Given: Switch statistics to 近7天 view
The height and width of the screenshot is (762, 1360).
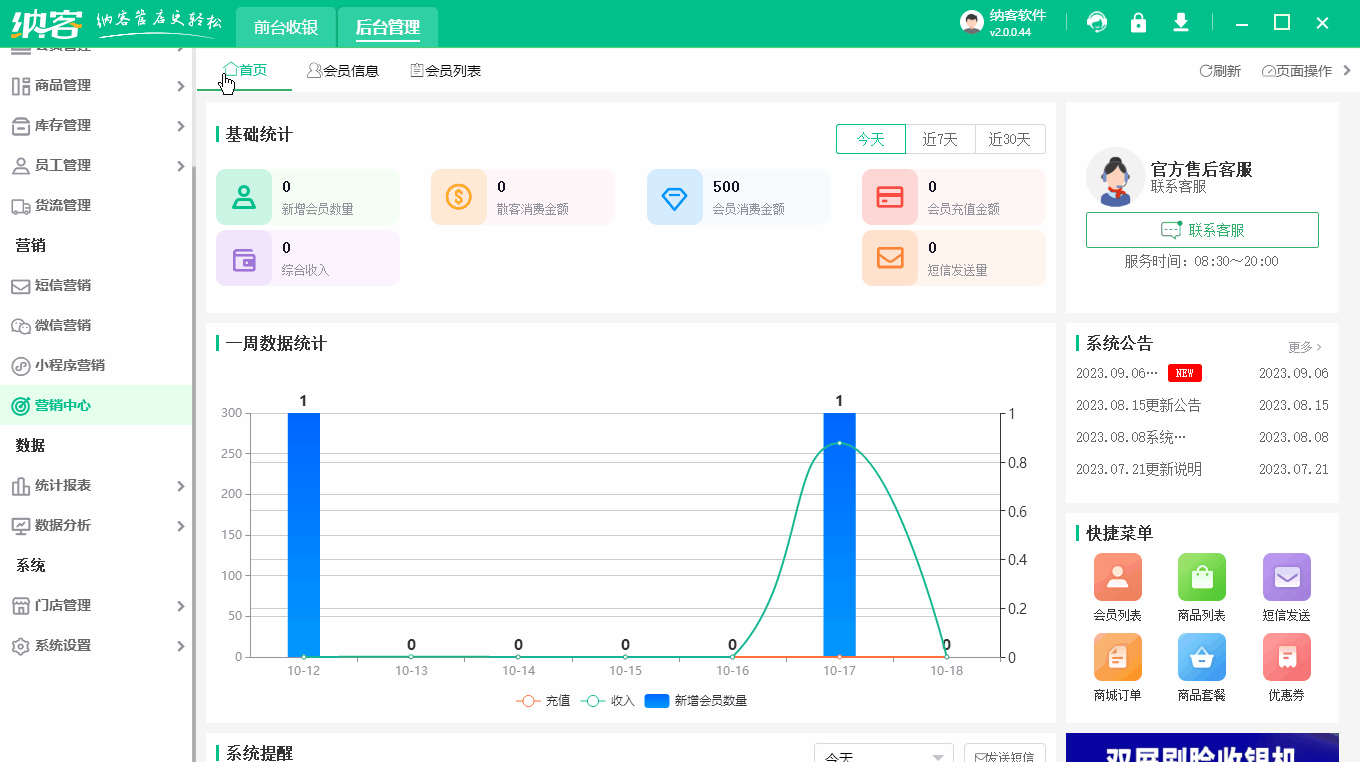Looking at the screenshot, I should point(939,139).
